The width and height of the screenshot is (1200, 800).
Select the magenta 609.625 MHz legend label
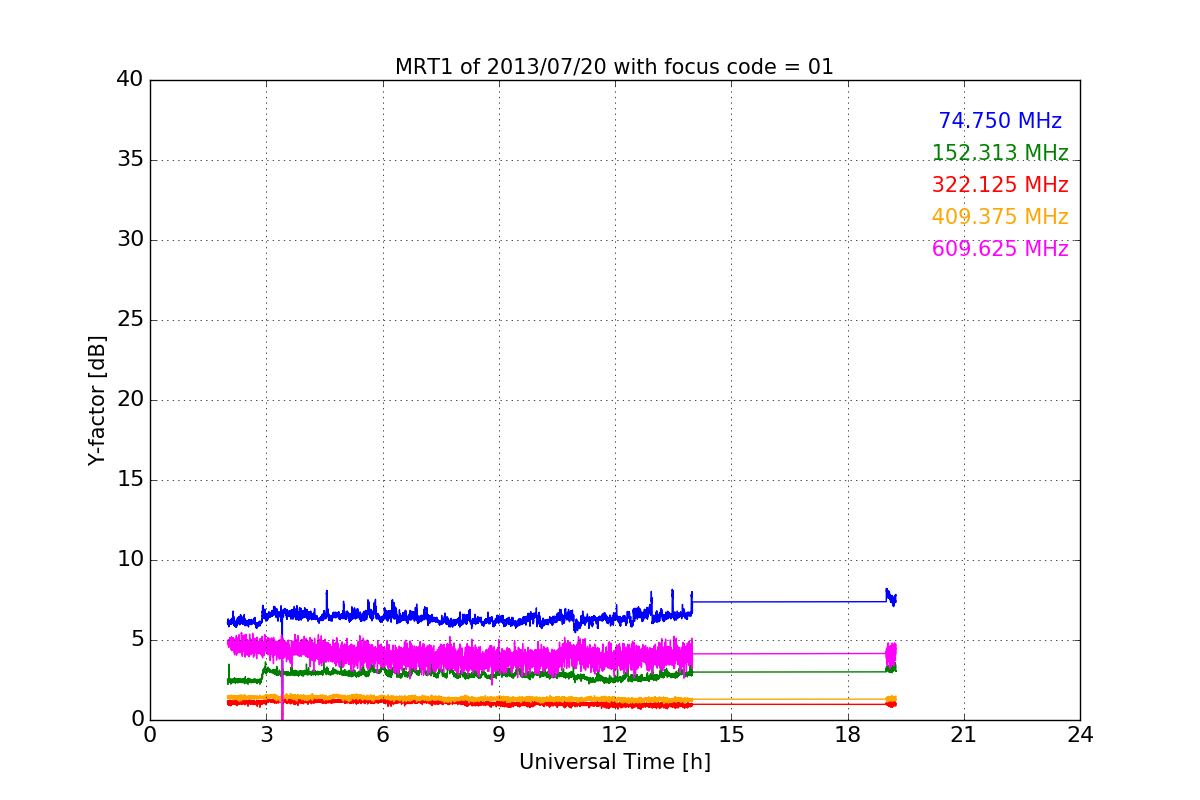click(x=1000, y=249)
